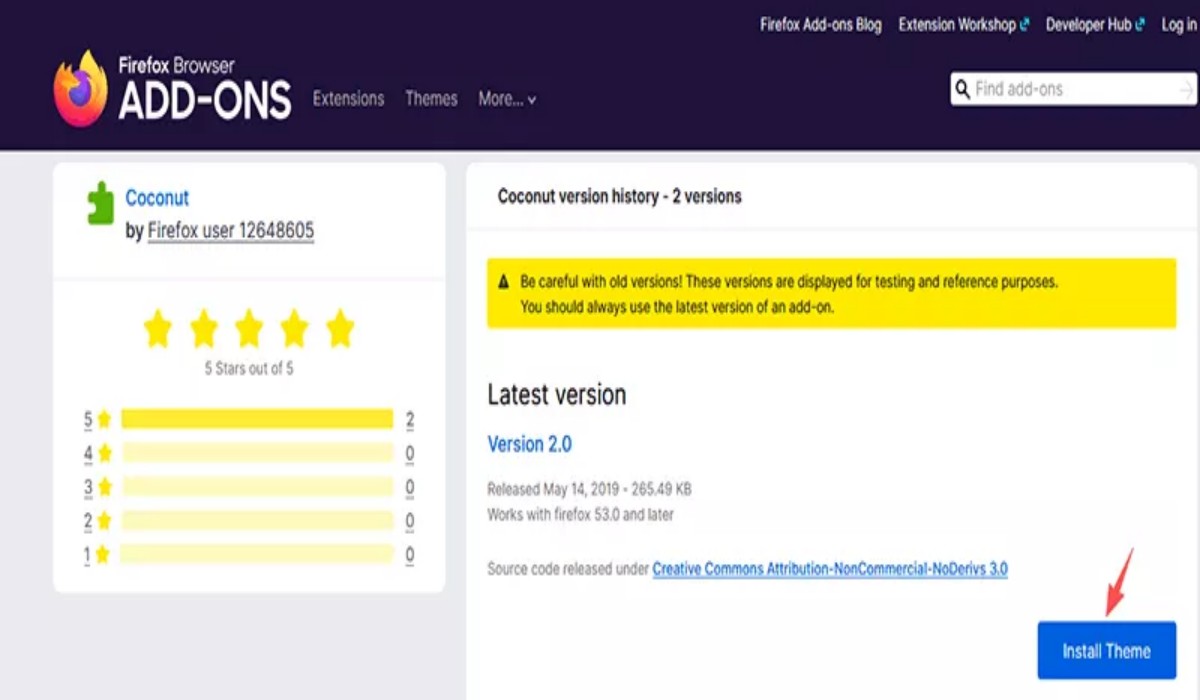Click the Log in link
This screenshot has width=1200, height=700.
(1179, 25)
